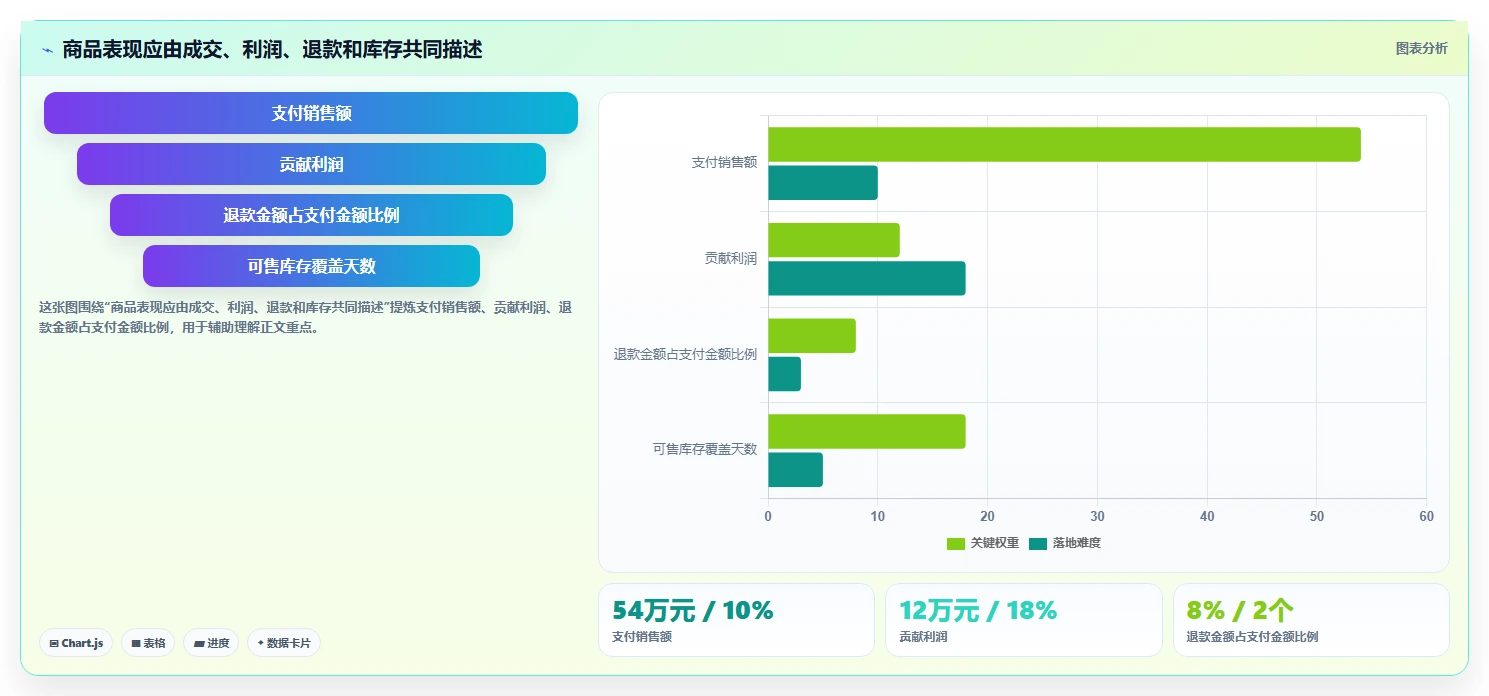Screen dimensions: 1489x696
Task: Click the x-axis tick value 0
Action: click(x=768, y=517)
